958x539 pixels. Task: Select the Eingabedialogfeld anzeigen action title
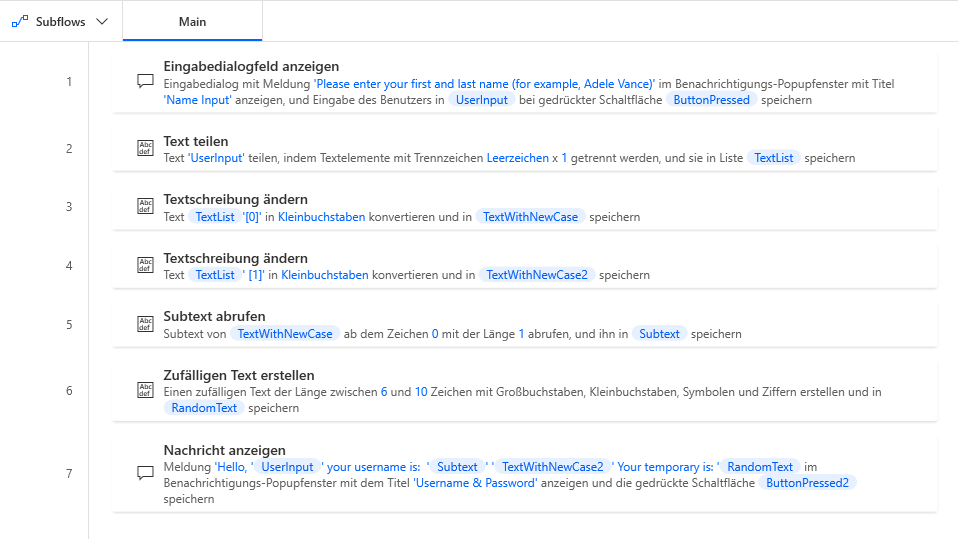pyautogui.click(x=251, y=66)
